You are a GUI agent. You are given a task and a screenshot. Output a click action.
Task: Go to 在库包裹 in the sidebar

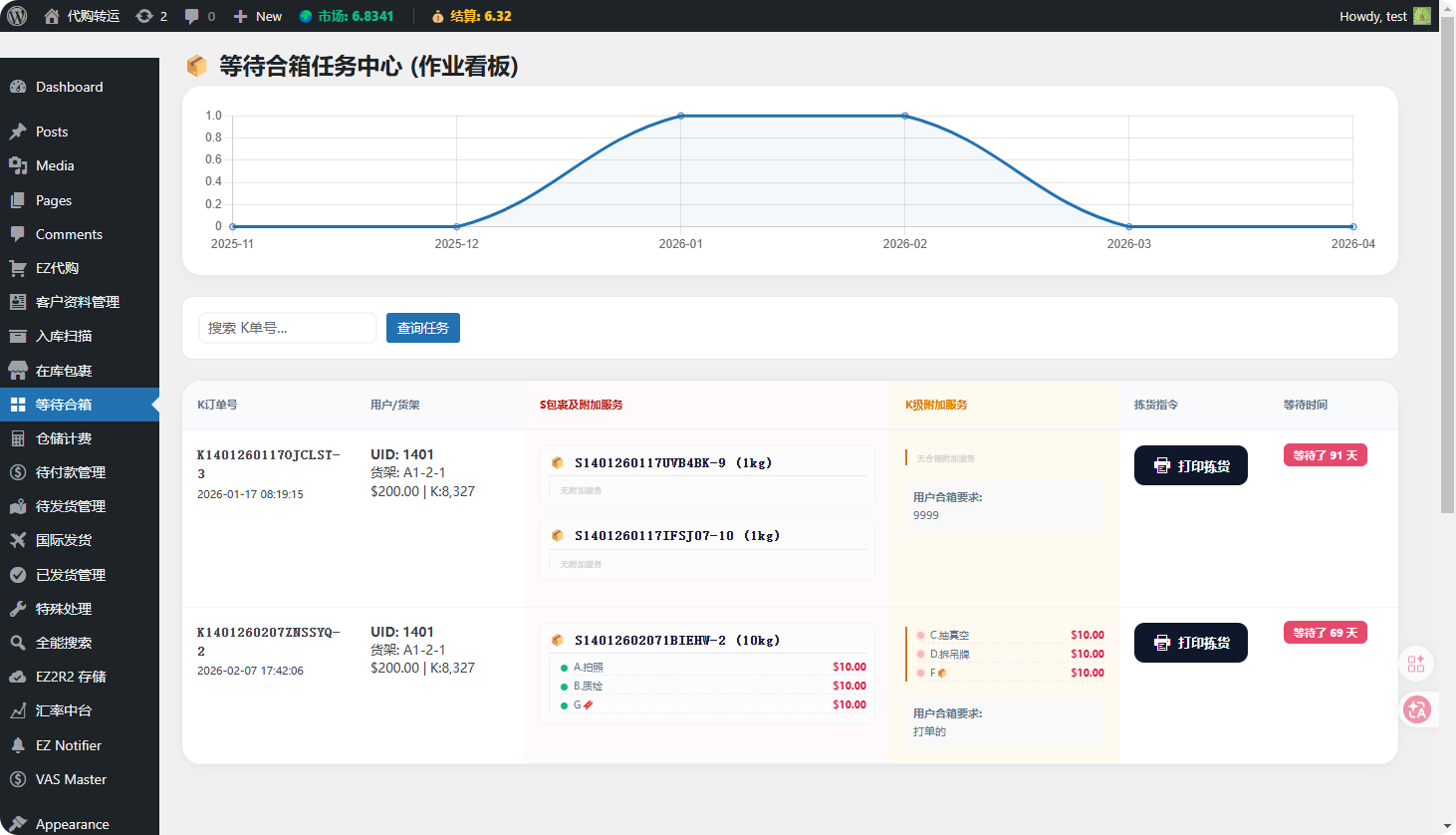64,371
